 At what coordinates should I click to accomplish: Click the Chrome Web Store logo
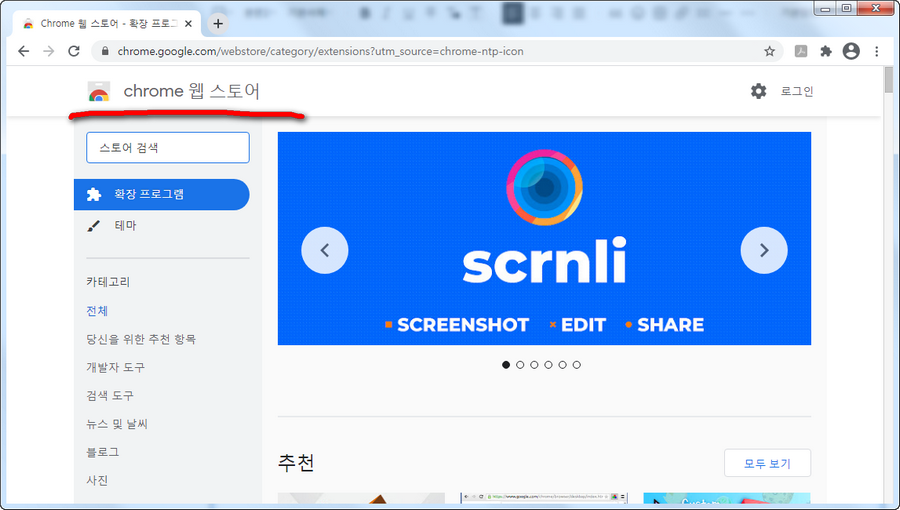[x=99, y=91]
